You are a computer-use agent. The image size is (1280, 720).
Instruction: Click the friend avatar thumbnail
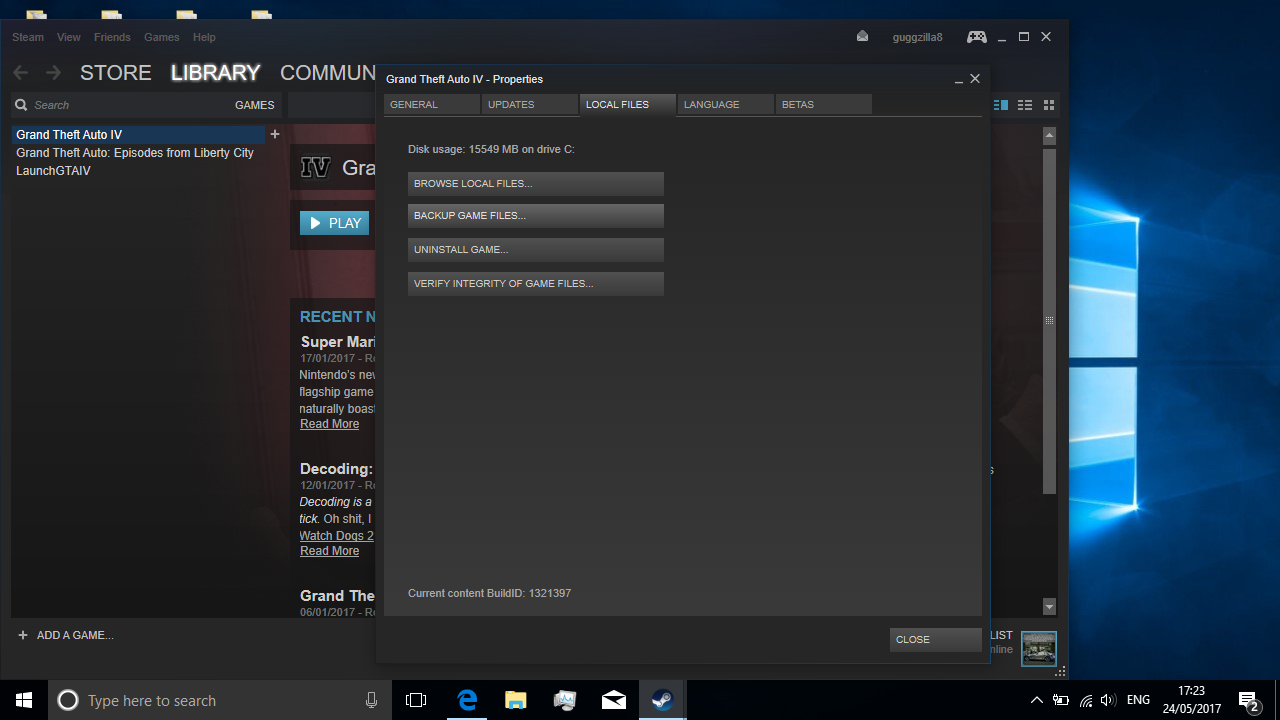(1039, 649)
